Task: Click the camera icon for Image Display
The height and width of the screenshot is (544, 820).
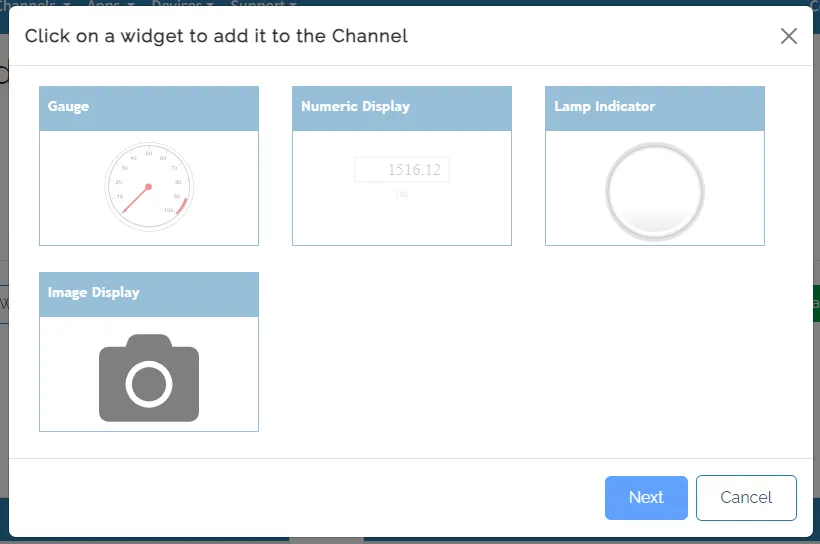Action: [149, 378]
